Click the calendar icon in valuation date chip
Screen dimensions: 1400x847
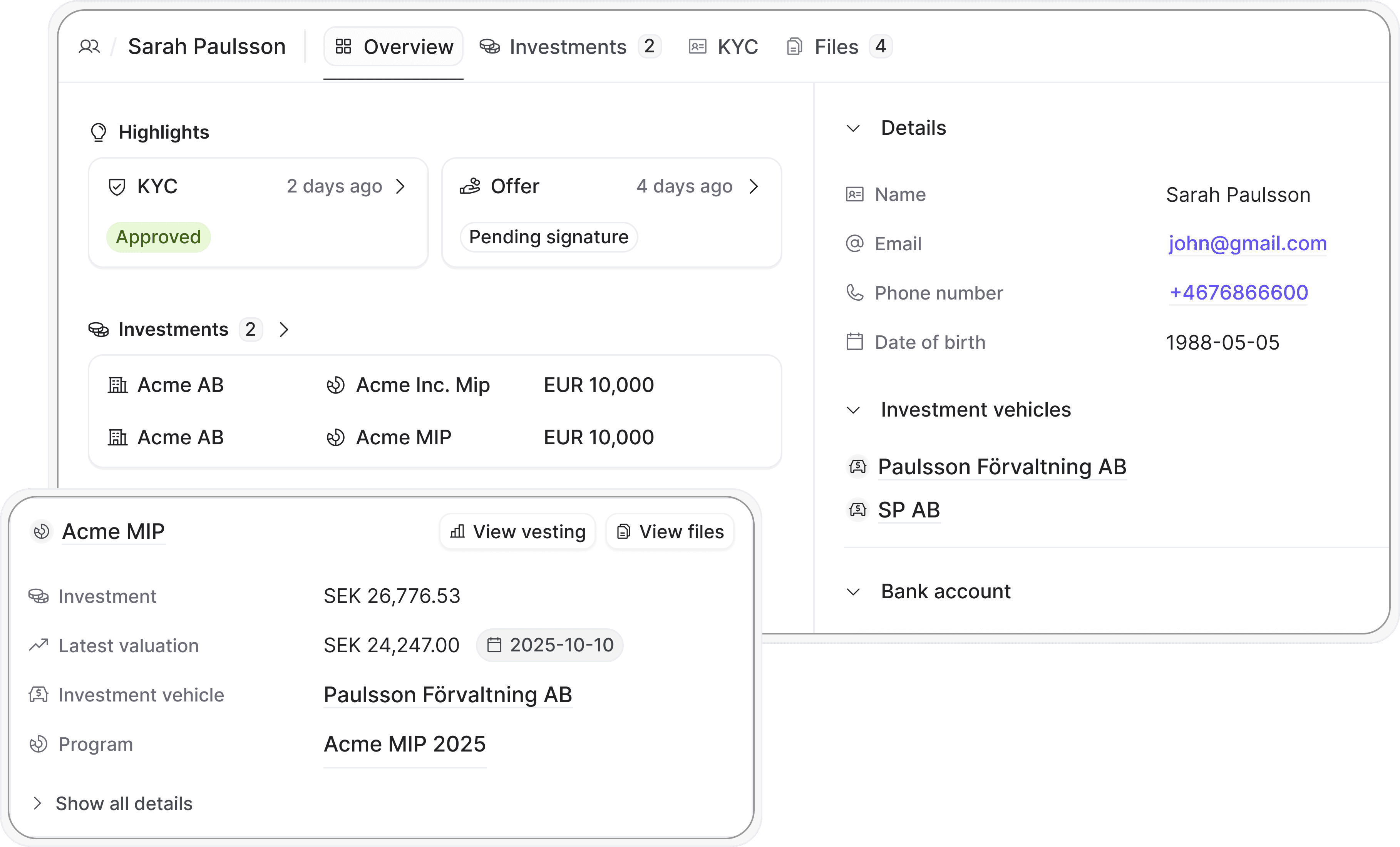(494, 645)
